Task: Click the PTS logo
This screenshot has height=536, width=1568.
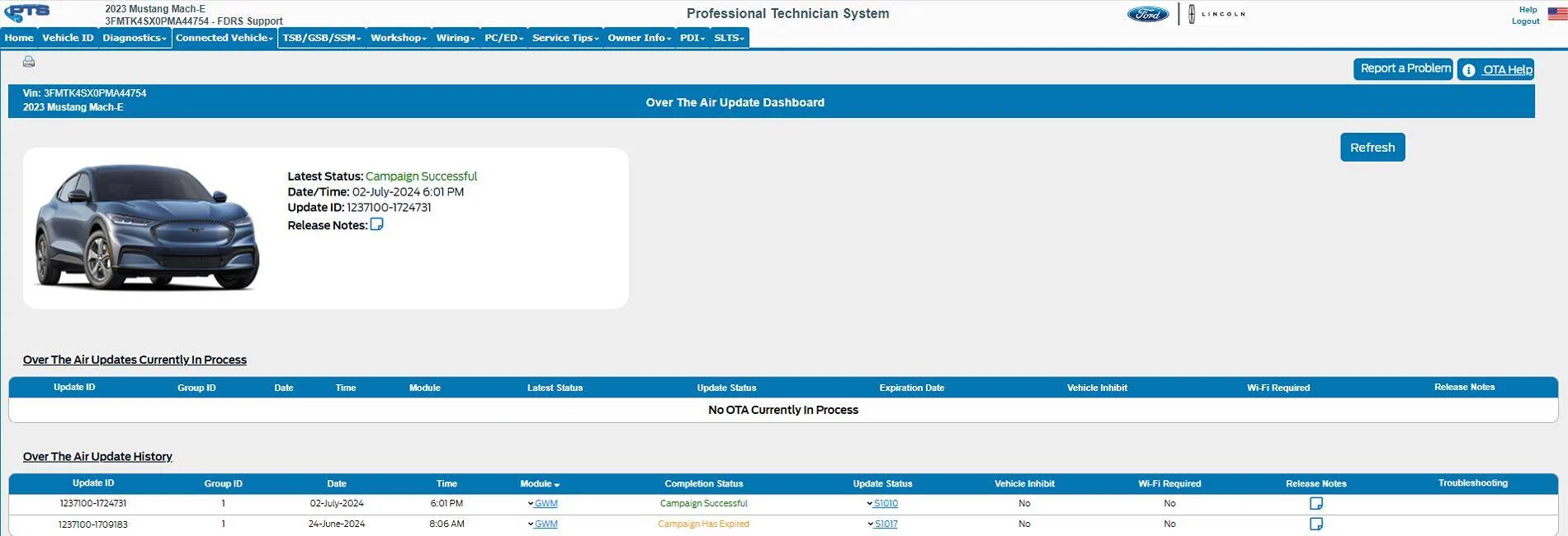Action: 27,13
